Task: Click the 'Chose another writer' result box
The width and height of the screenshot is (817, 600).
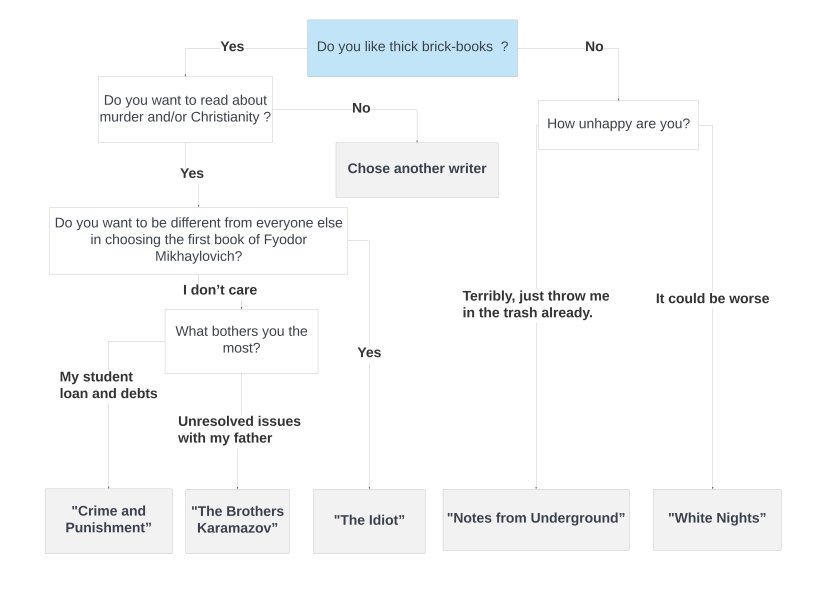Action: (x=417, y=170)
